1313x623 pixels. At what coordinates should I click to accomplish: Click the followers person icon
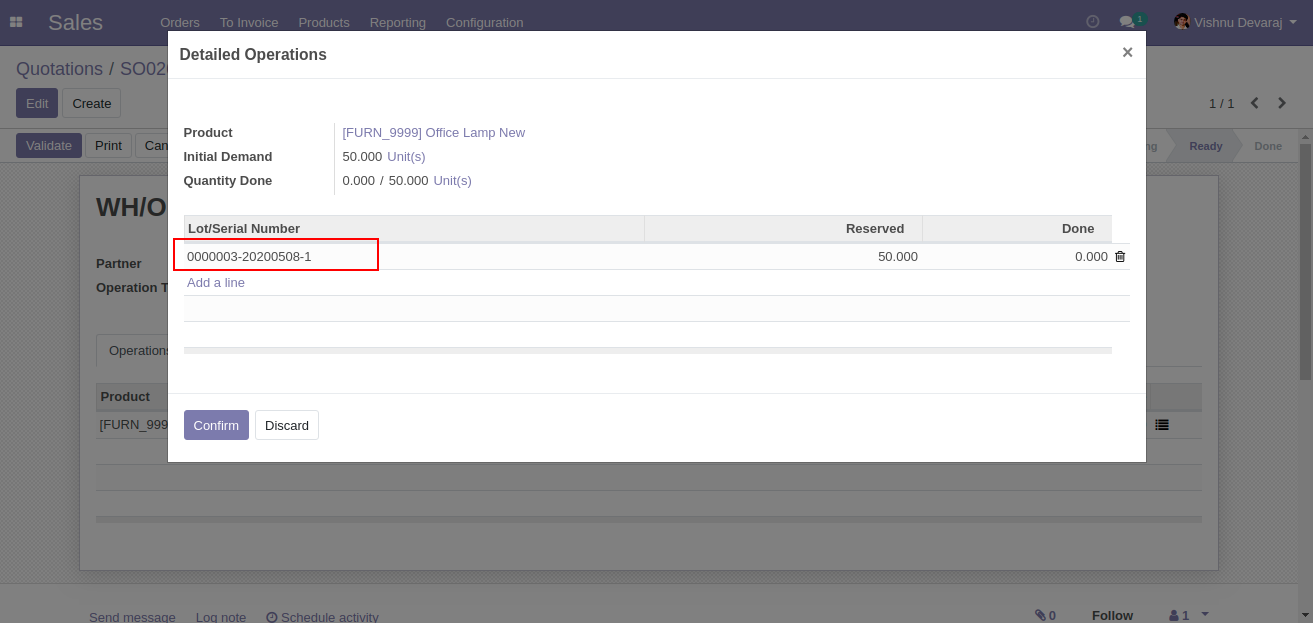(1173, 615)
